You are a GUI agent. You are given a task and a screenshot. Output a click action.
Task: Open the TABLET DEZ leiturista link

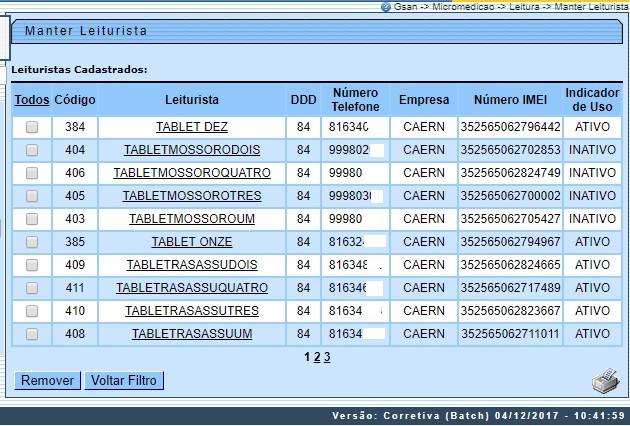192,127
